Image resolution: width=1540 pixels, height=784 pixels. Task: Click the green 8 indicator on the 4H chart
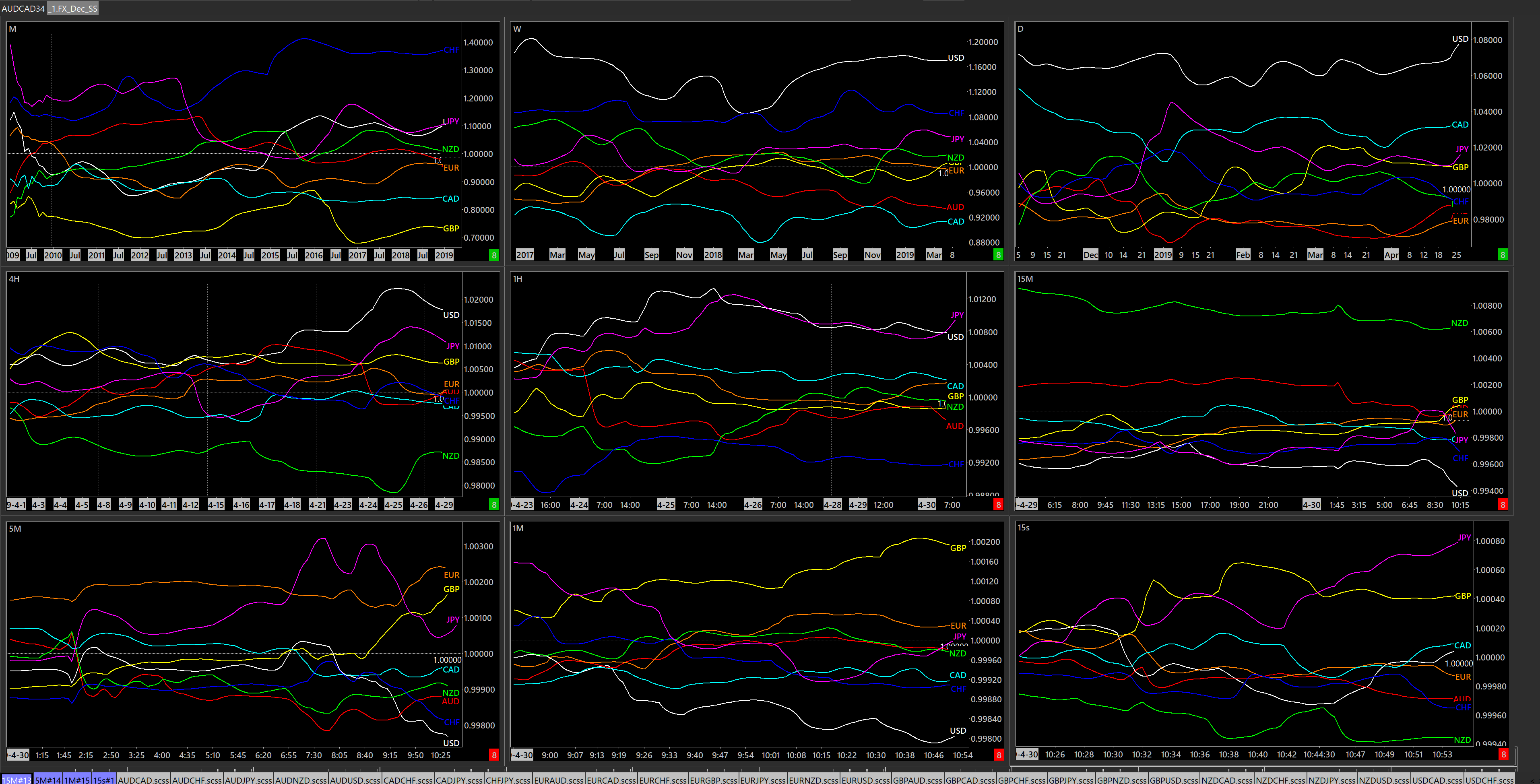click(x=494, y=505)
